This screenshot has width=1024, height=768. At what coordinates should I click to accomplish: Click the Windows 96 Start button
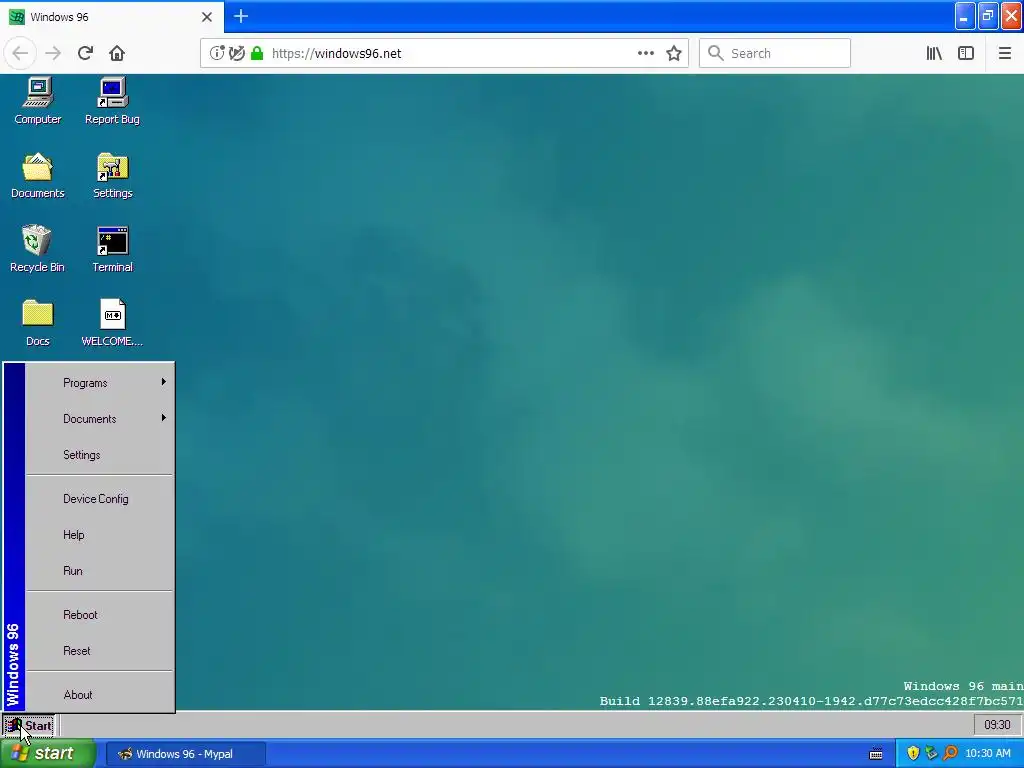pos(29,725)
